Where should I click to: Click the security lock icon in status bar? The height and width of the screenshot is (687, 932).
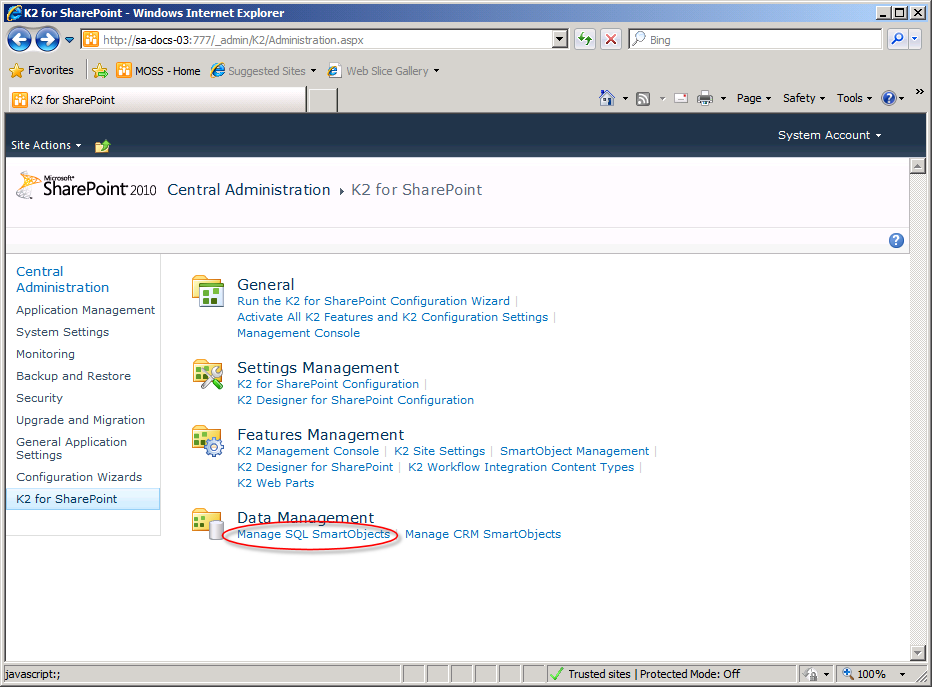click(x=810, y=674)
